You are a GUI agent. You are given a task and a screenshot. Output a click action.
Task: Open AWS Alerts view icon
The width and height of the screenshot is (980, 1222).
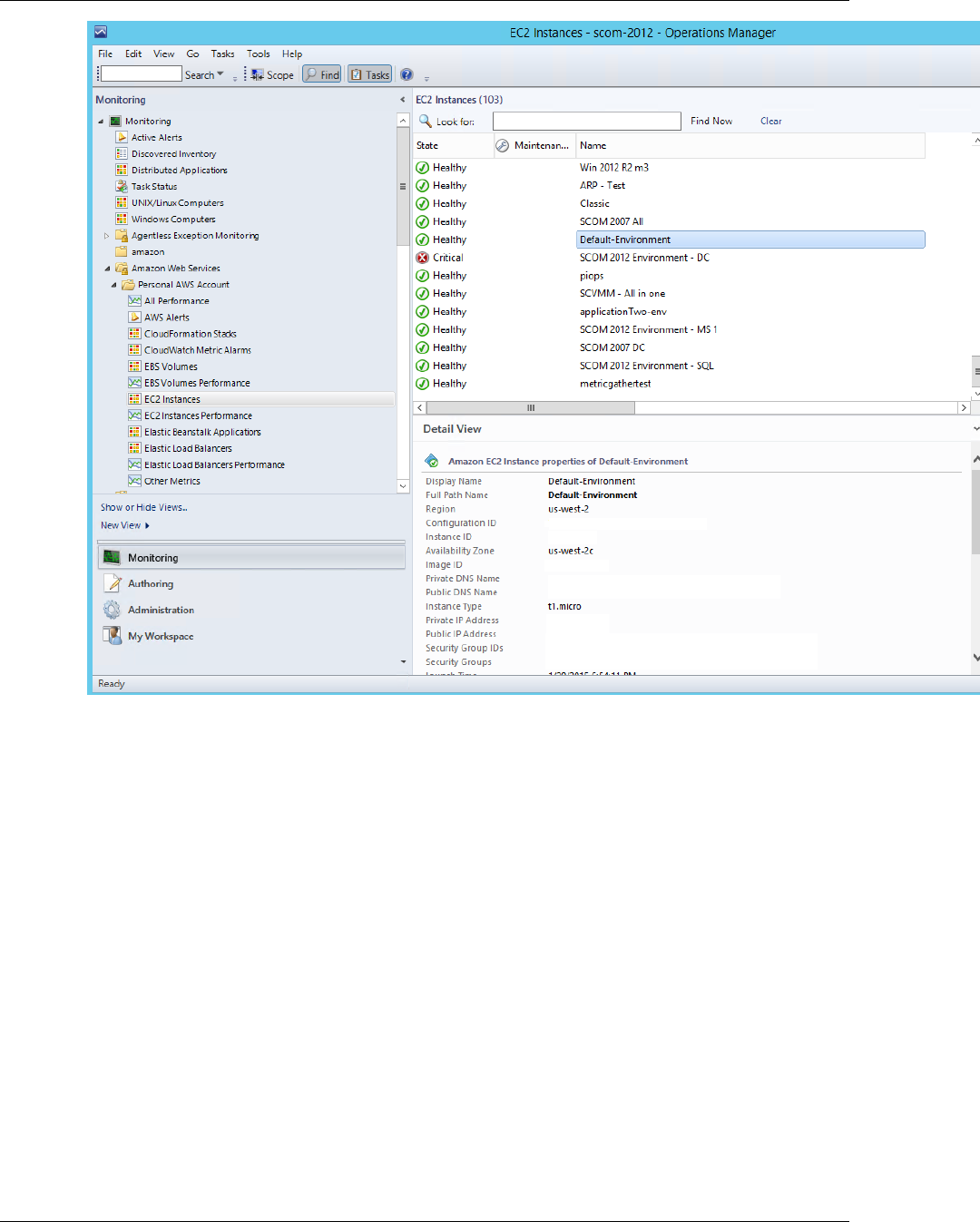tap(134, 317)
